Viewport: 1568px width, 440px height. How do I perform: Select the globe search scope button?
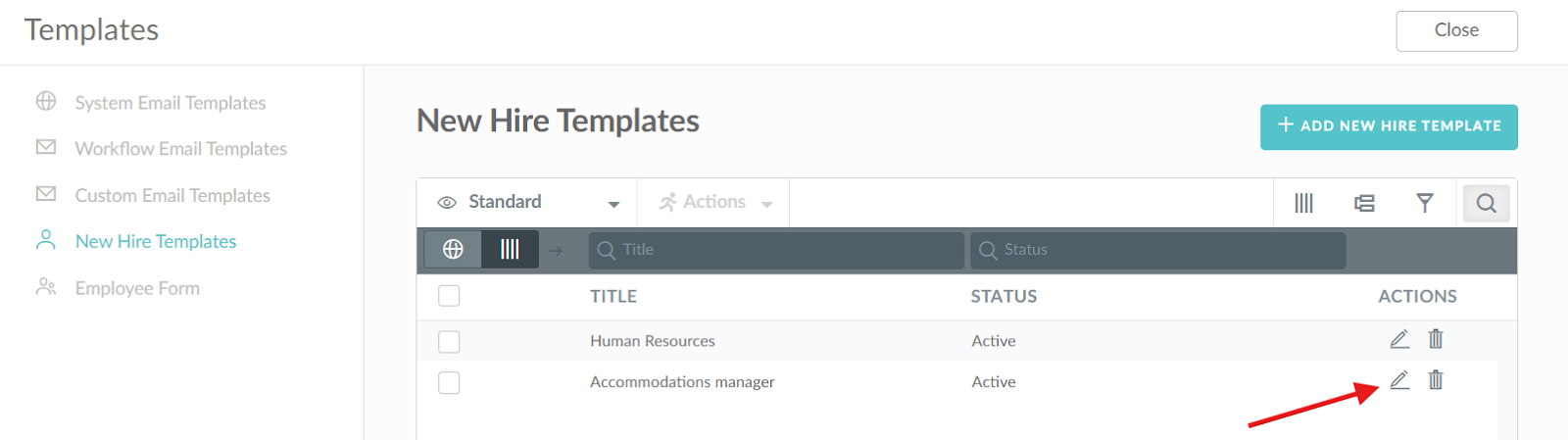453,250
